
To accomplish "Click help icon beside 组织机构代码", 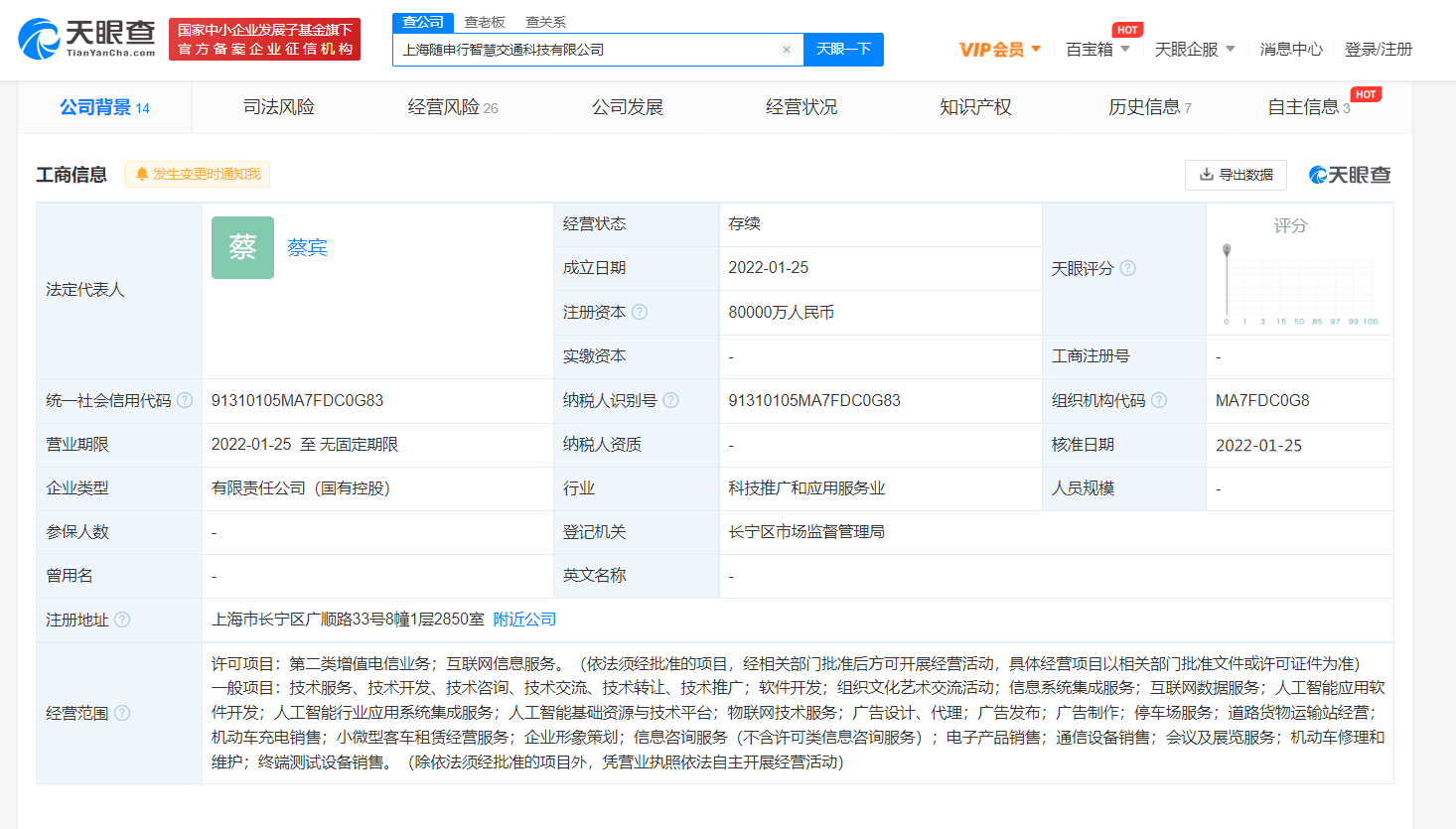I will click(1159, 400).
